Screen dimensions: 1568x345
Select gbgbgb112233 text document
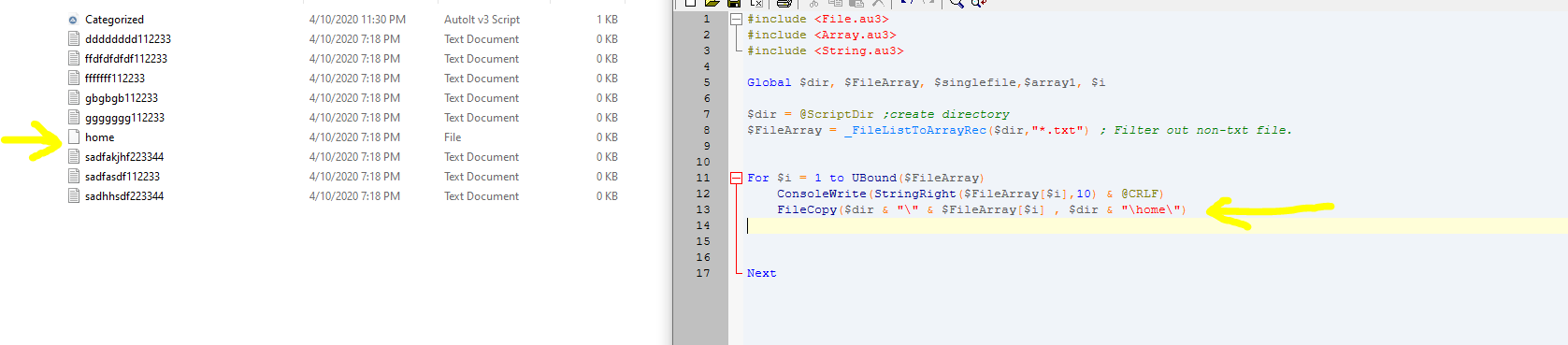pyautogui.click(x=122, y=98)
